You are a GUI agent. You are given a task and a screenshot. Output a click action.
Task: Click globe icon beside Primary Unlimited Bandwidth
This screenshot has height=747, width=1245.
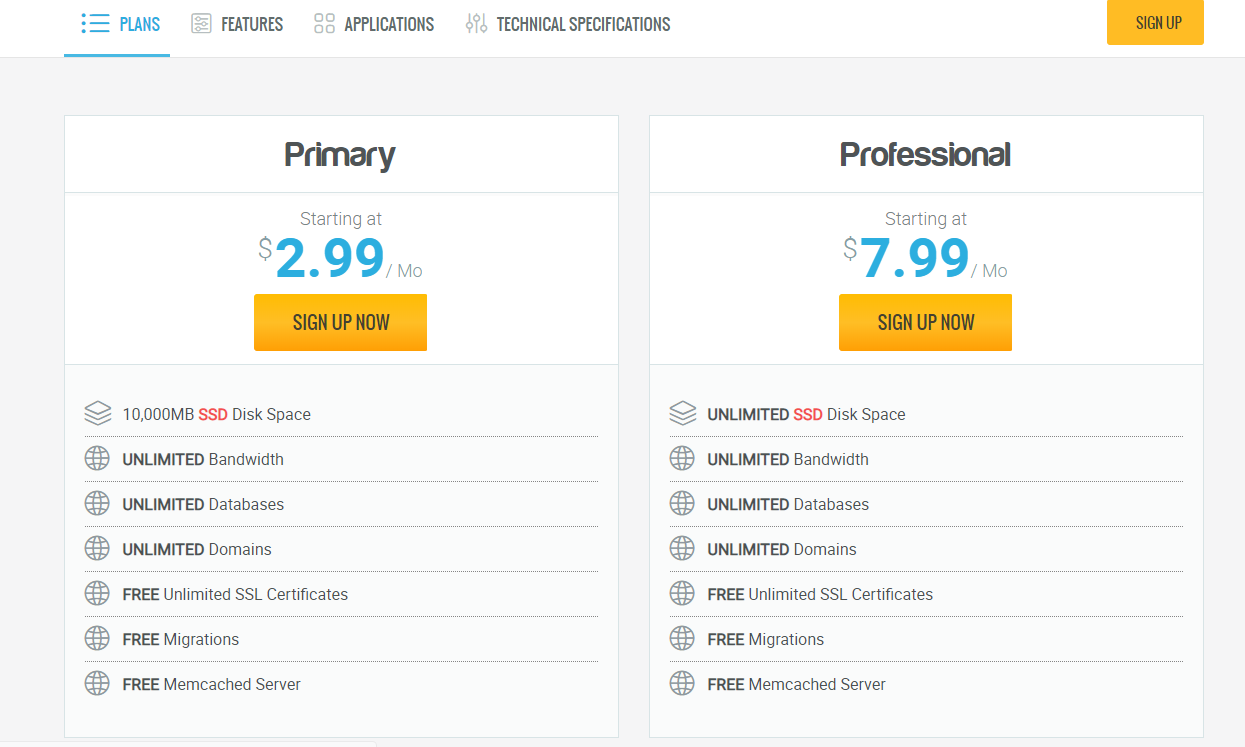(97, 459)
